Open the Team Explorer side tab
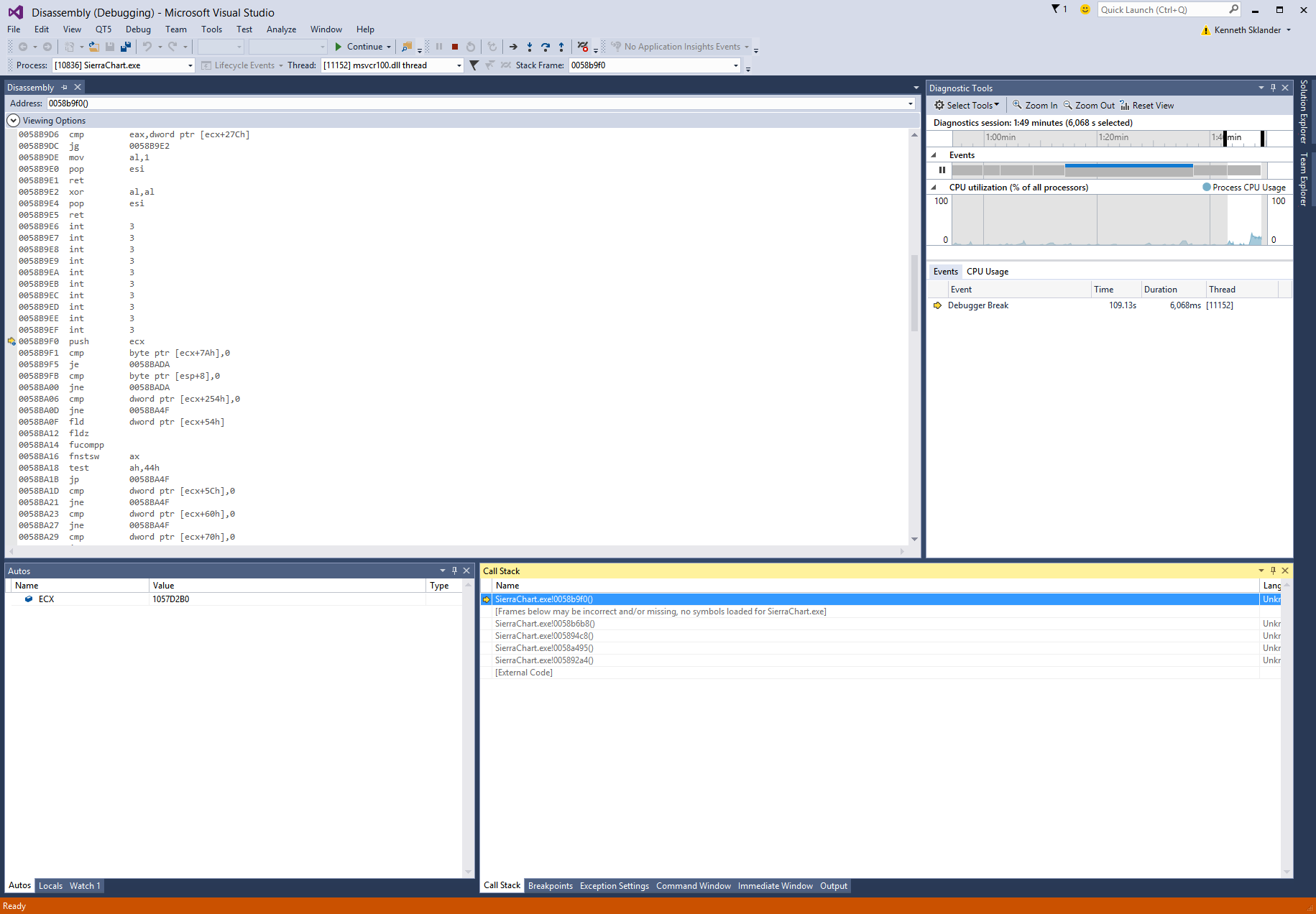Screen dimensions: 1316x914 (1304, 180)
